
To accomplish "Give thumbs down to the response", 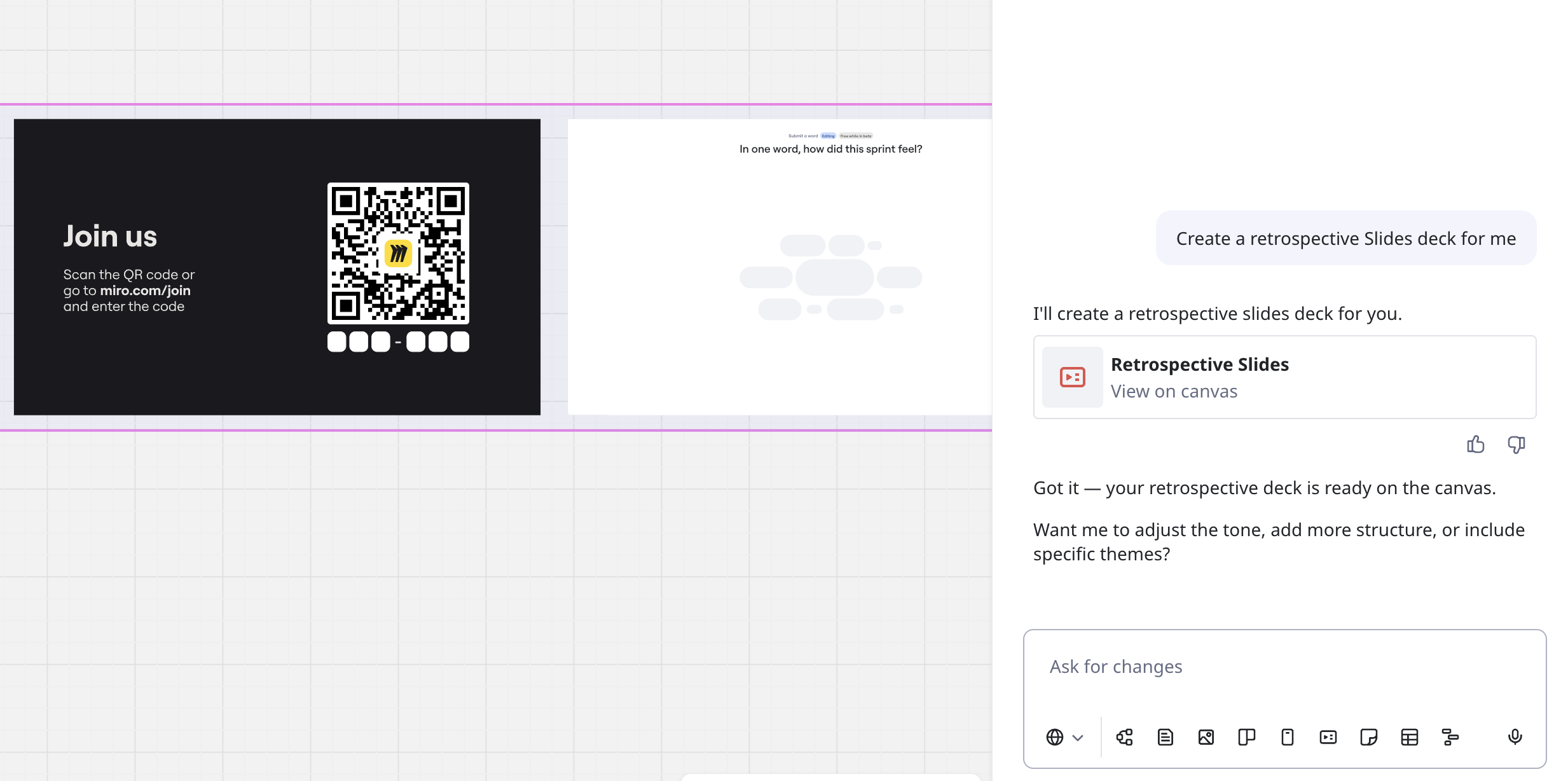I will [x=1516, y=444].
